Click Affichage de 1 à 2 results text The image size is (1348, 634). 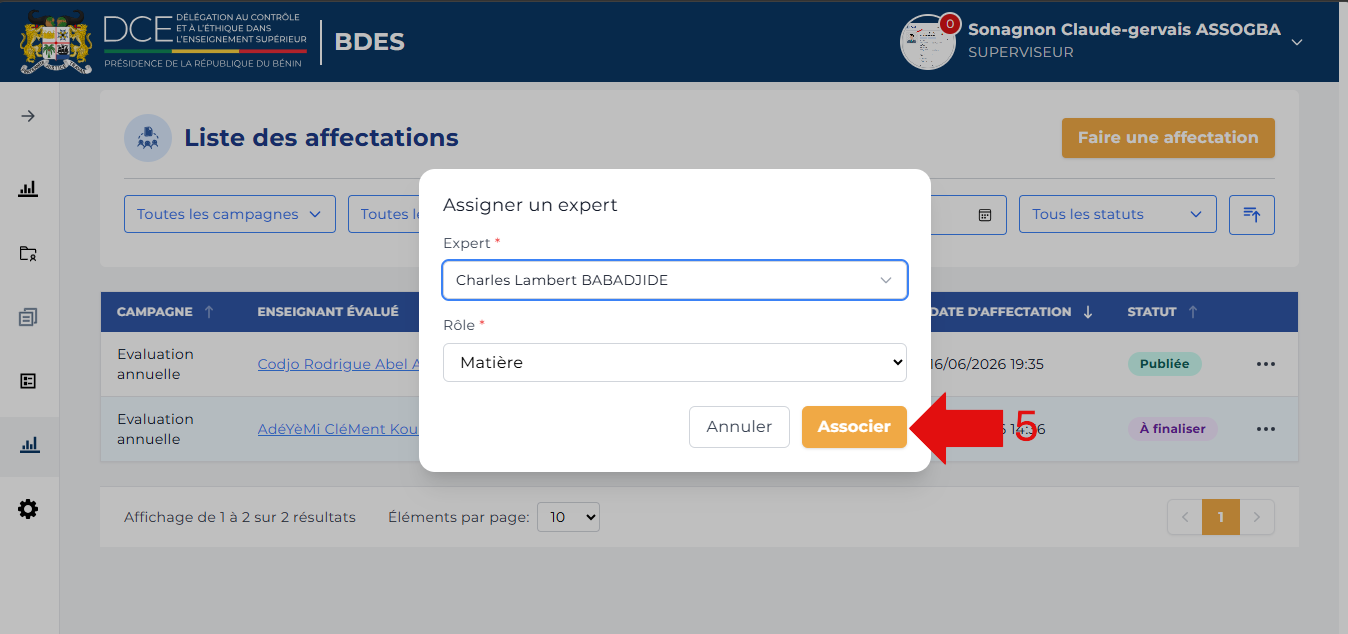pyautogui.click(x=240, y=517)
